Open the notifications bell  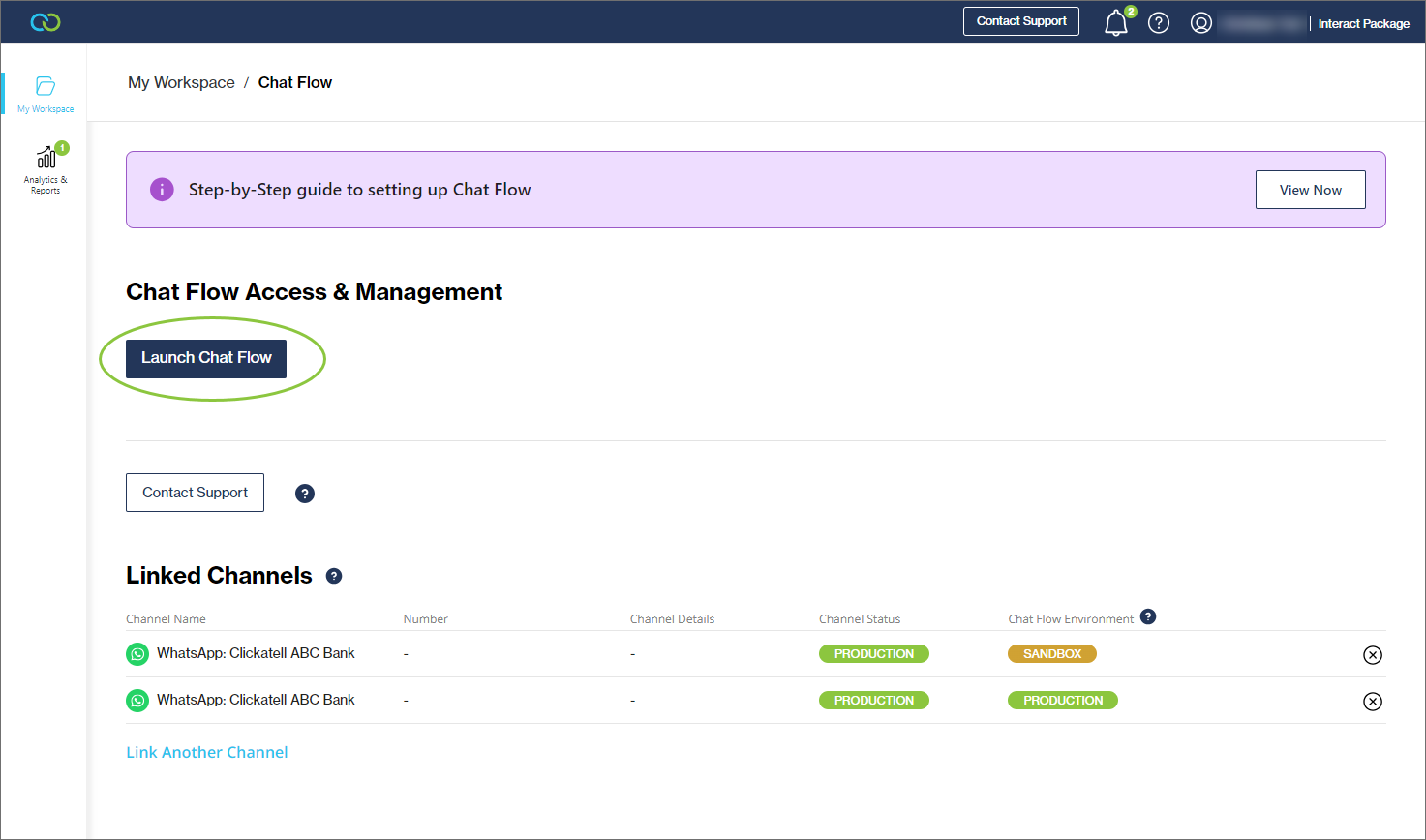[x=1115, y=22]
